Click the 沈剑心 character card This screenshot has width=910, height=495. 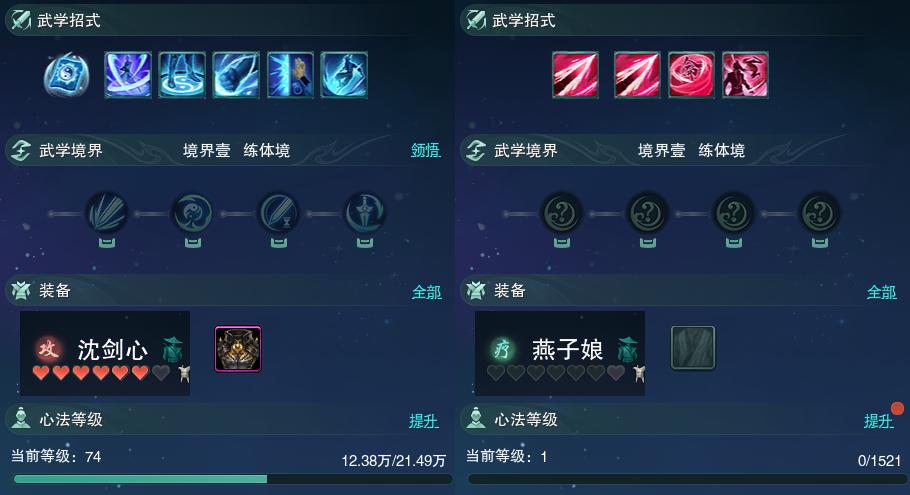tap(104, 353)
